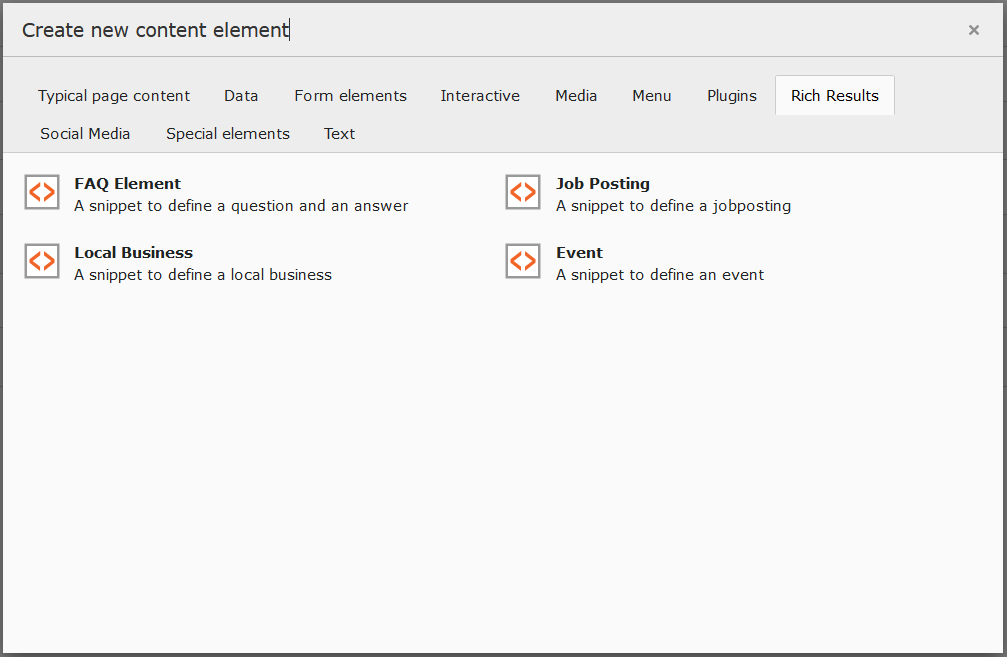
Task: Choose the FAQ Element title link
Action: coord(127,184)
